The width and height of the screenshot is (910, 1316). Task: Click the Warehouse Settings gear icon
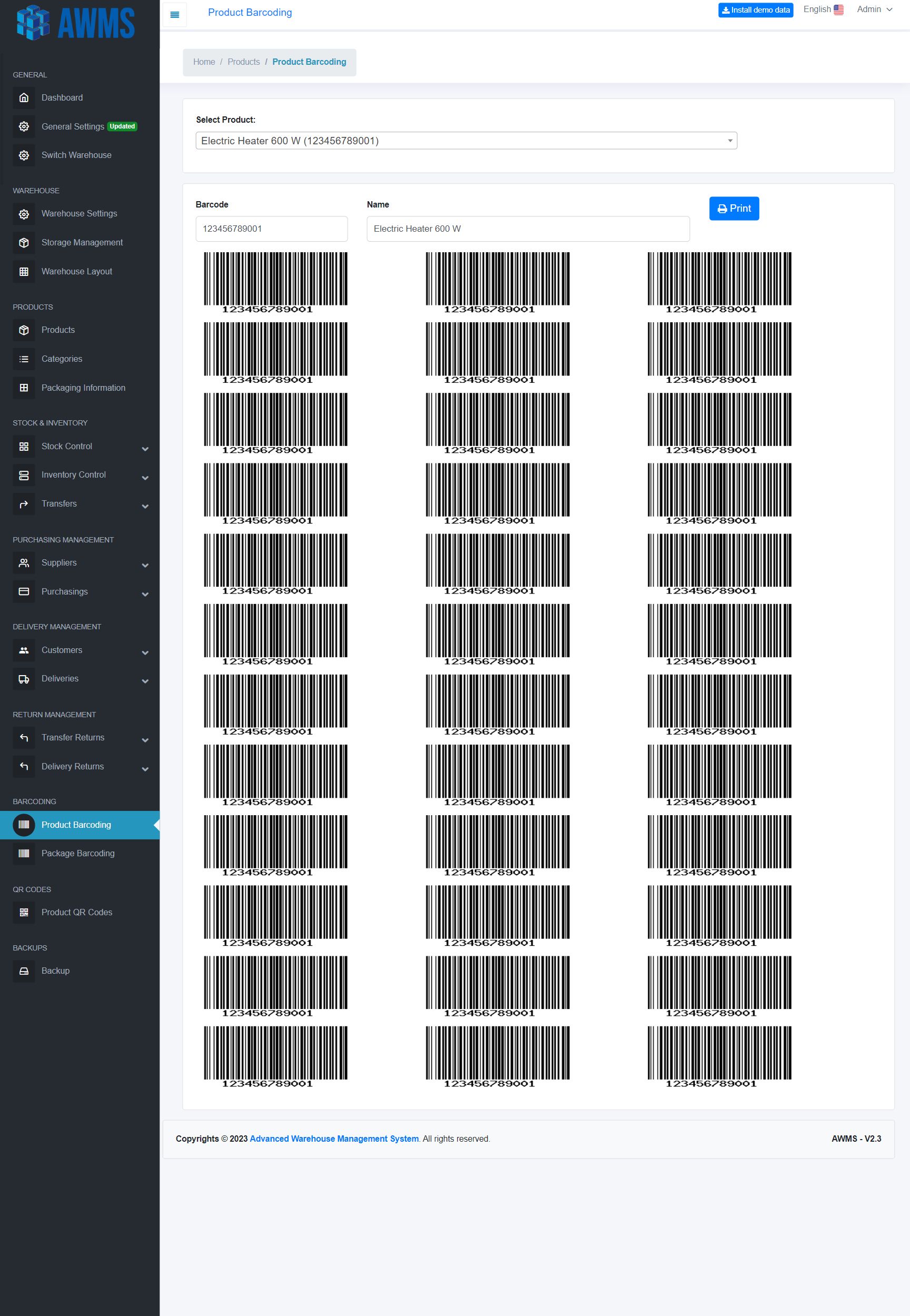(x=24, y=214)
